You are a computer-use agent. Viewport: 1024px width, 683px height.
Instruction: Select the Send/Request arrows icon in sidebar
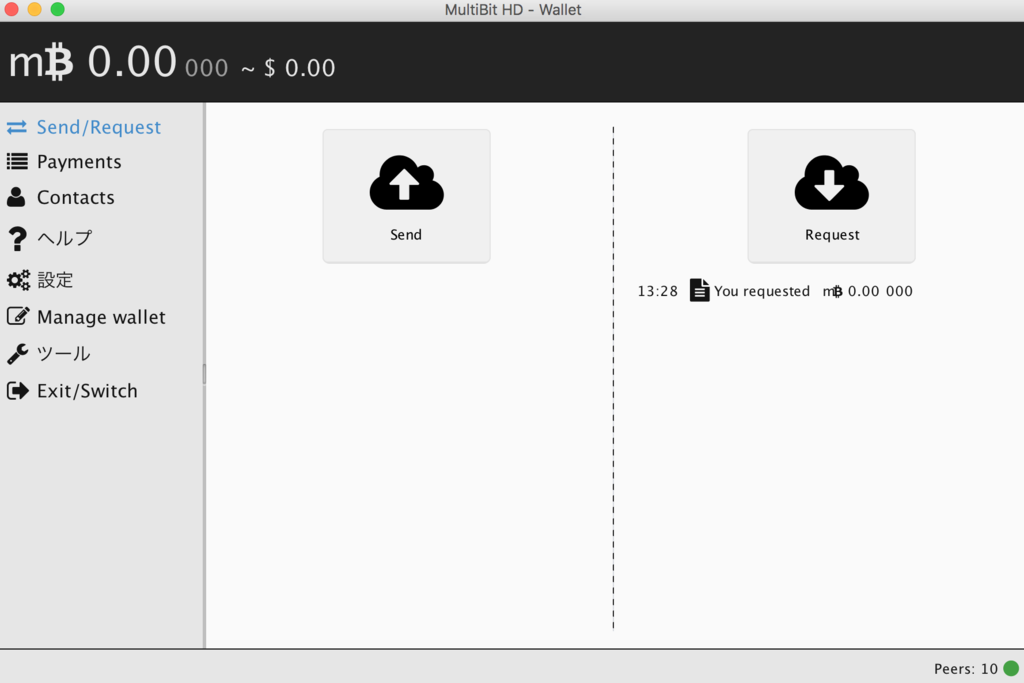tap(17, 127)
